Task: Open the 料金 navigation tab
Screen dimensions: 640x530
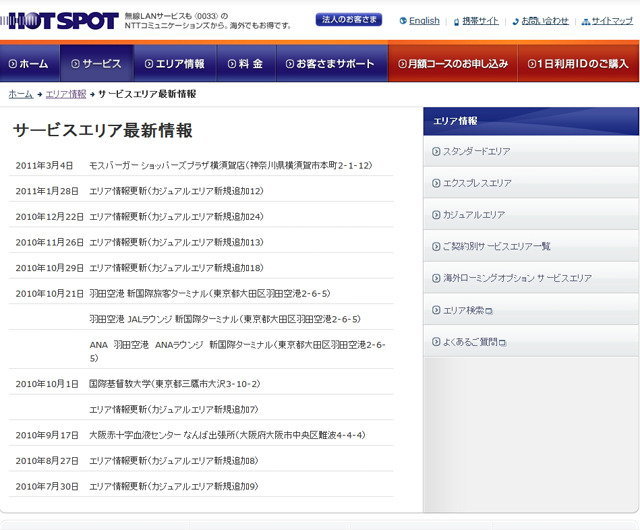Action: [x=247, y=64]
